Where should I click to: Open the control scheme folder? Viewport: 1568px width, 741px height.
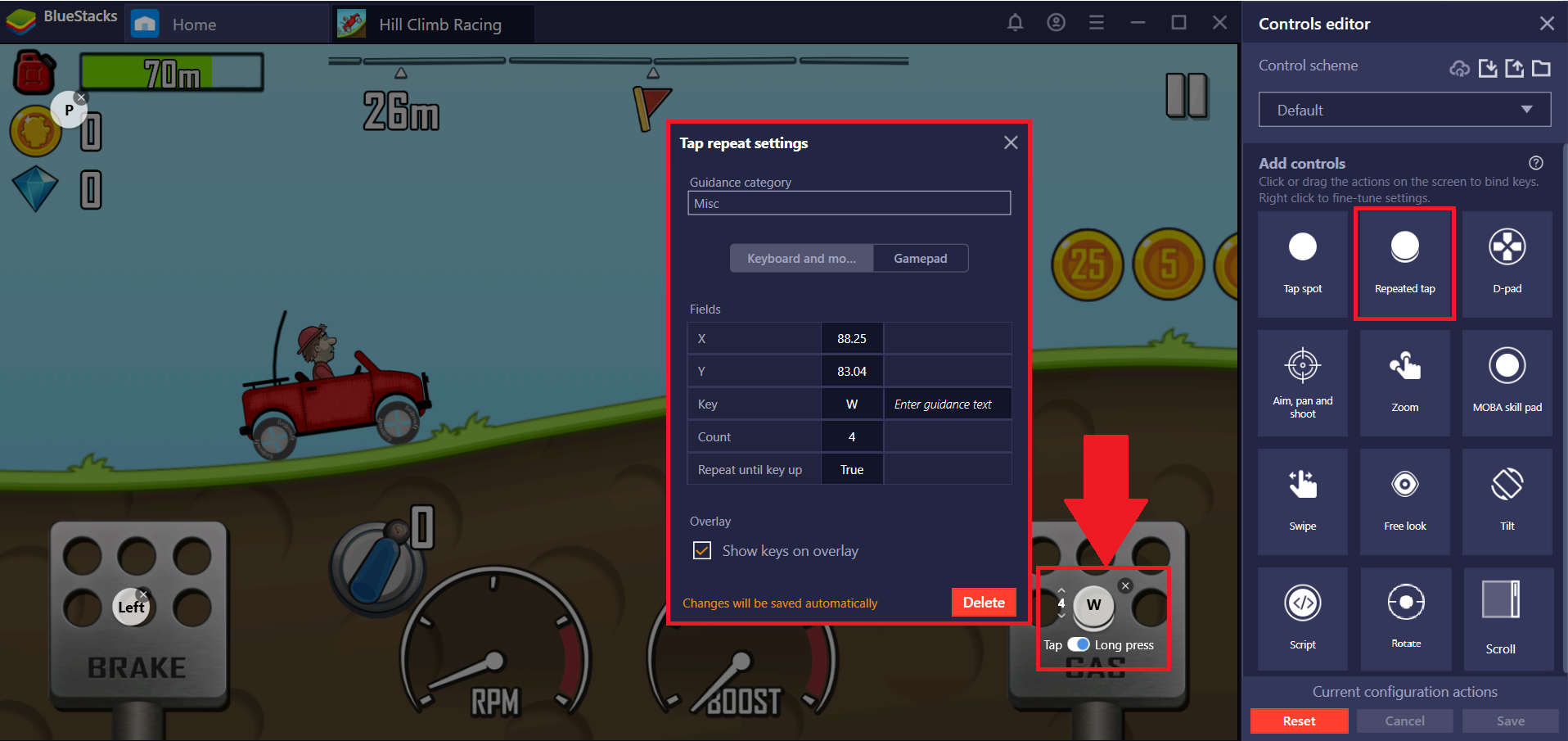[x=1541, y=68]
